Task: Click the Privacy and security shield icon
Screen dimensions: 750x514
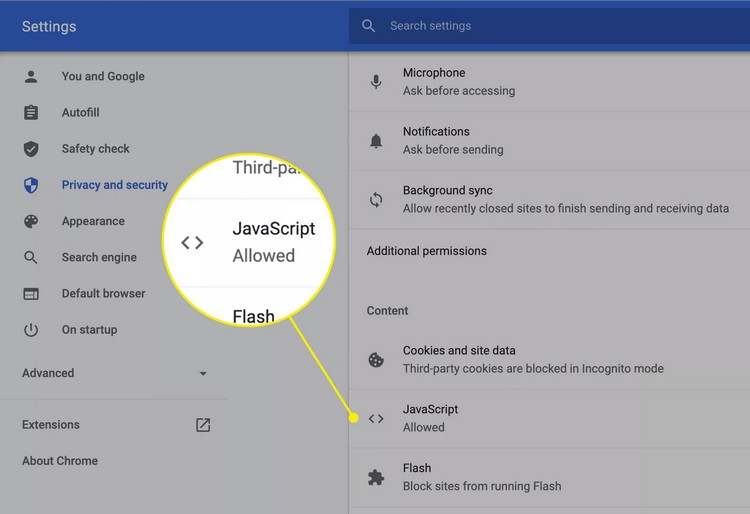Action: point(31,185)
